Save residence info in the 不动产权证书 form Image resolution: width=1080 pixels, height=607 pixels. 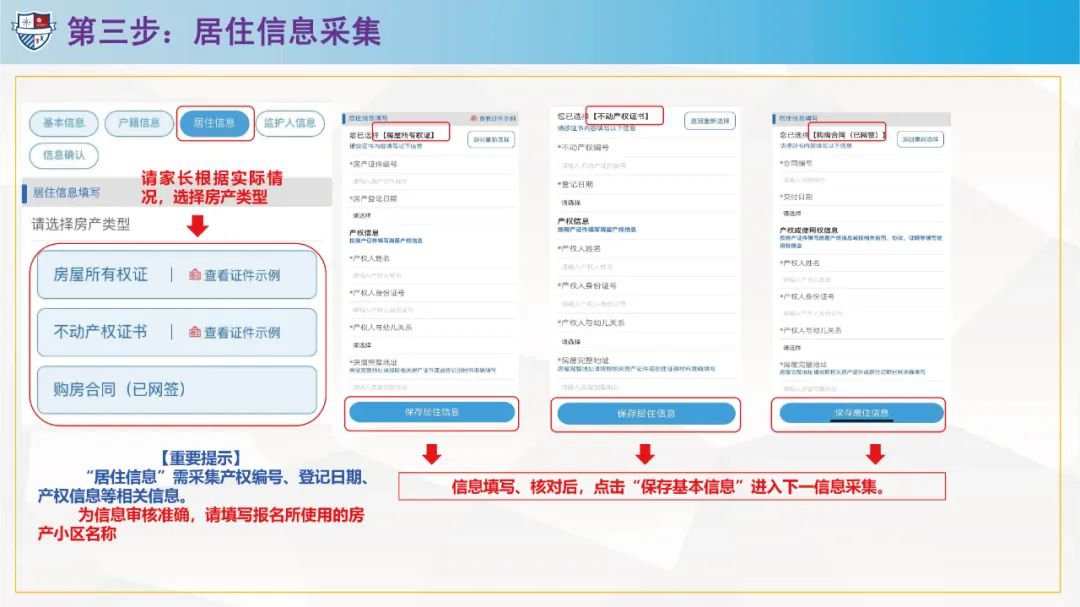coord(646,413)
